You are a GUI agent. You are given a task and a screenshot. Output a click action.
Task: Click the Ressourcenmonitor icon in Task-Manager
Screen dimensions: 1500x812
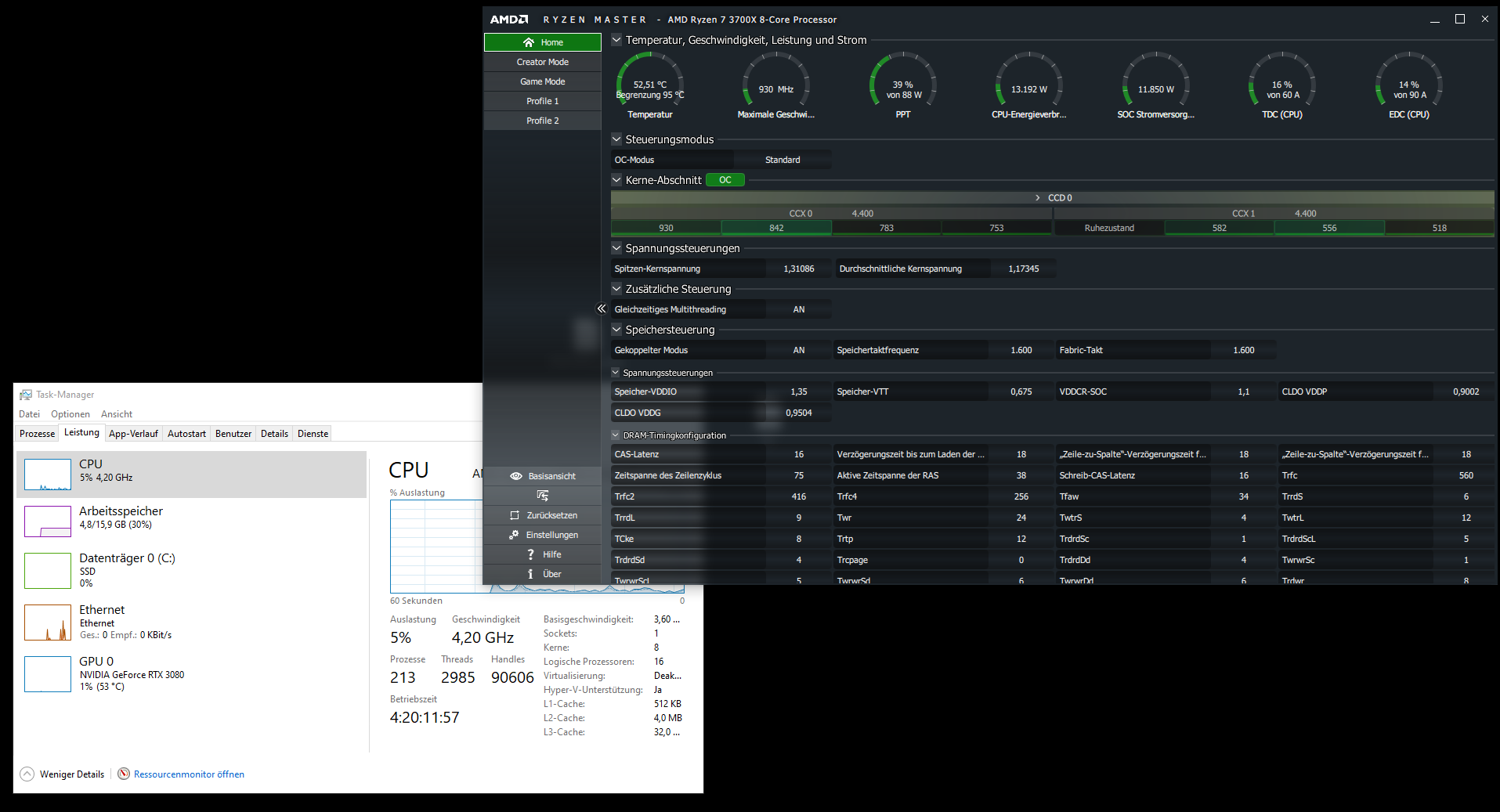(124, 774)
